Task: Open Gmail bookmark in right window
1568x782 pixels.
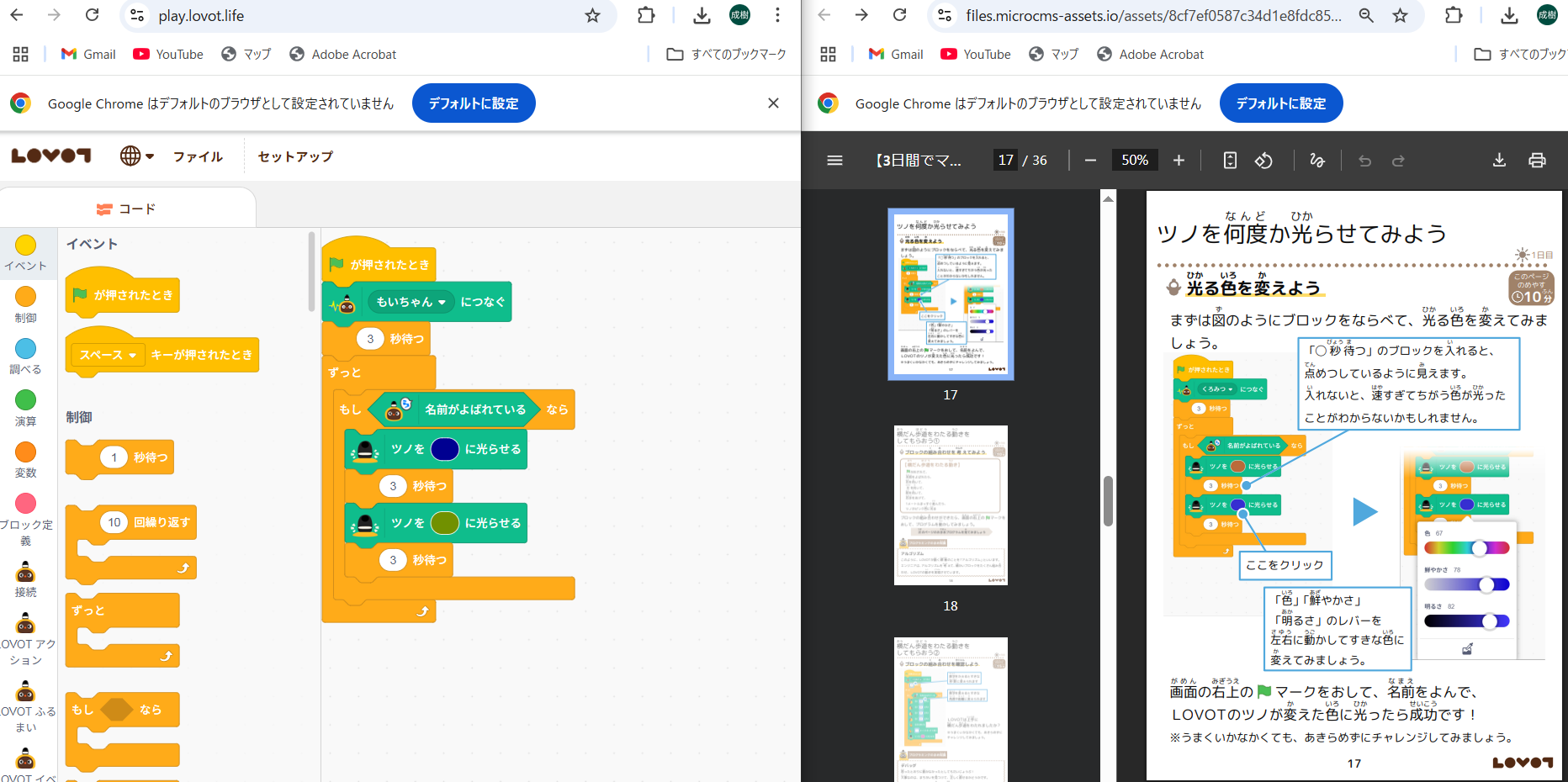Action: 896,54
